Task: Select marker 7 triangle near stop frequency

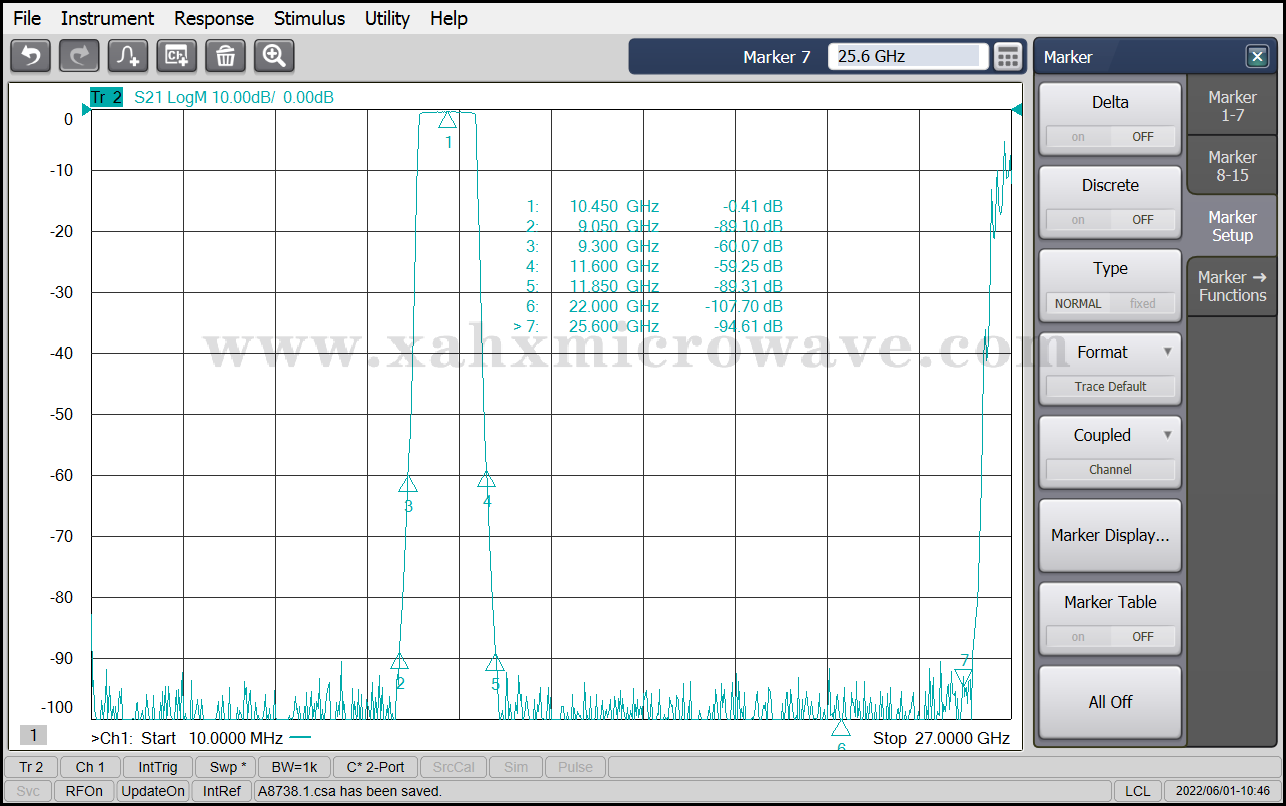Action: click(x=963, y=679)
